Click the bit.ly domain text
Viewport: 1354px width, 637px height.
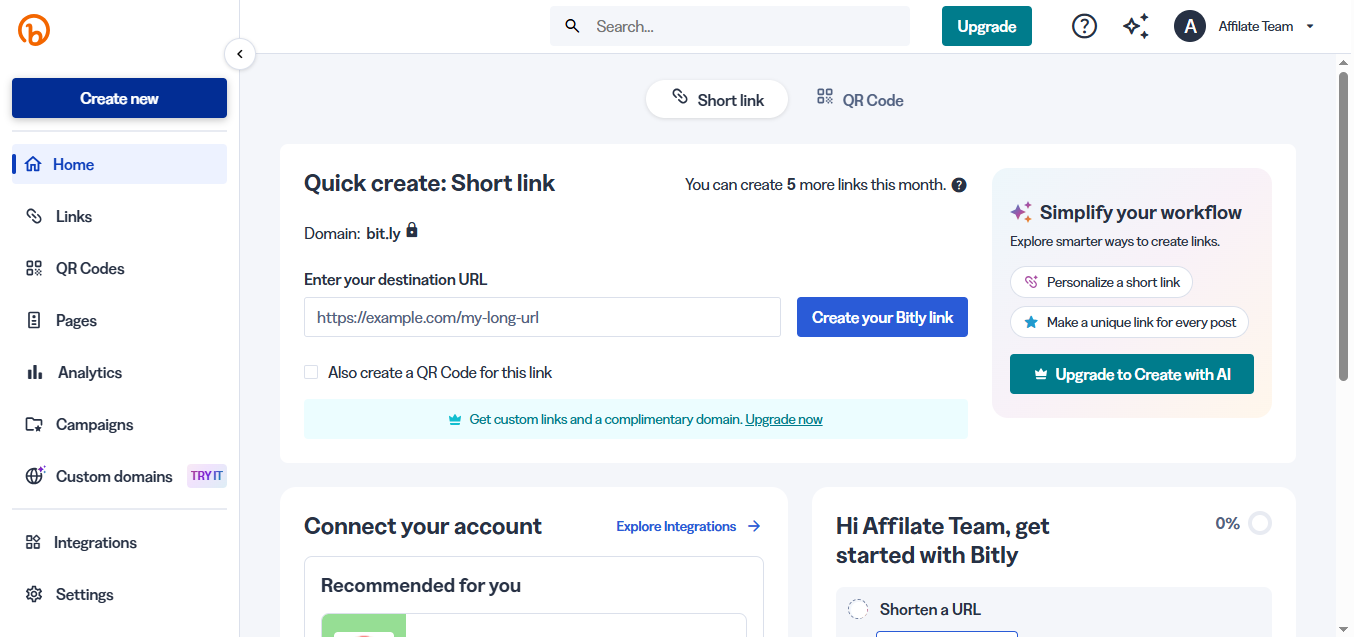click(x=383, y=233)
